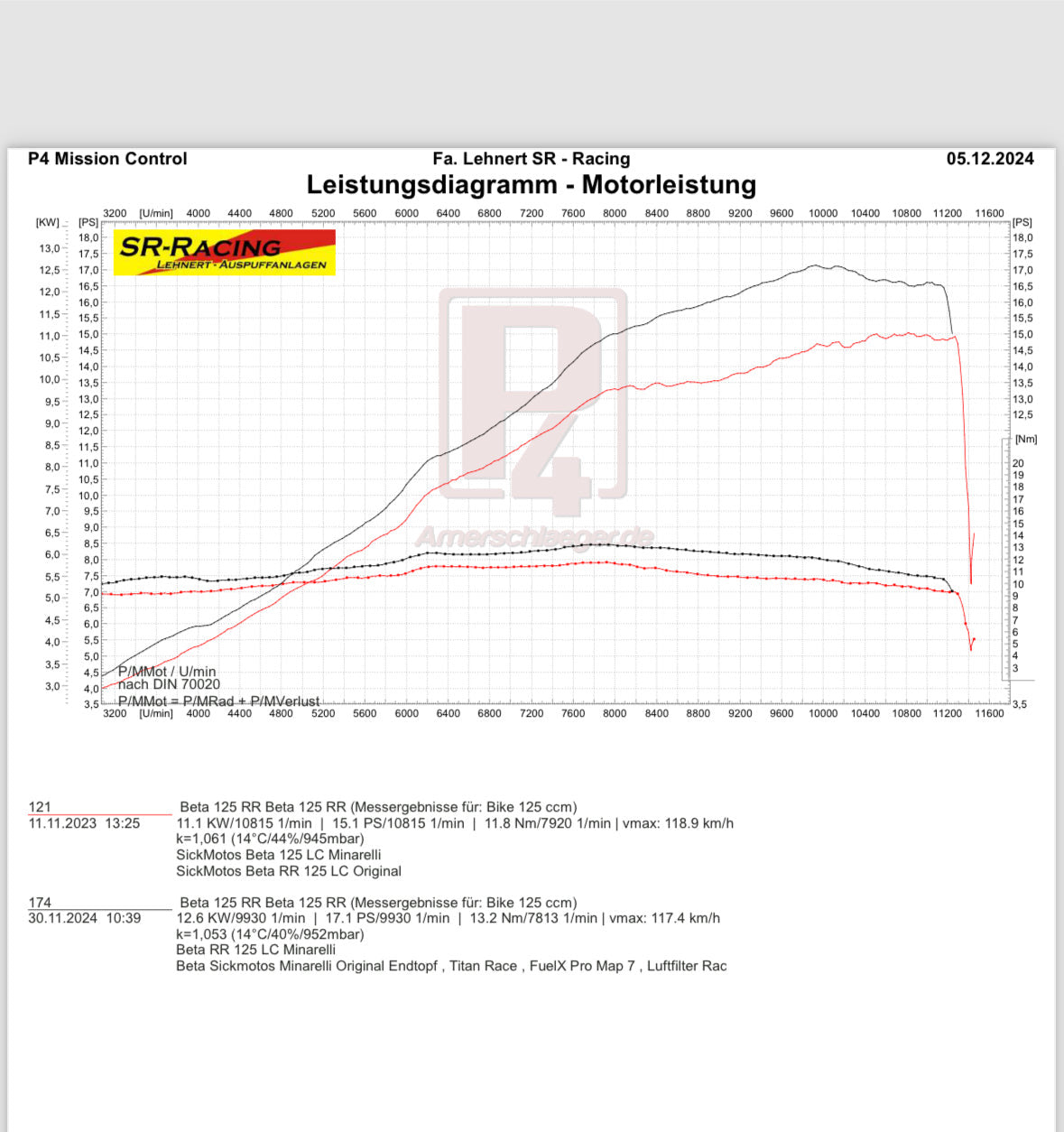
Task: Click the black power curve peak near 10000 rpm
Action: [x=815, y=265]
